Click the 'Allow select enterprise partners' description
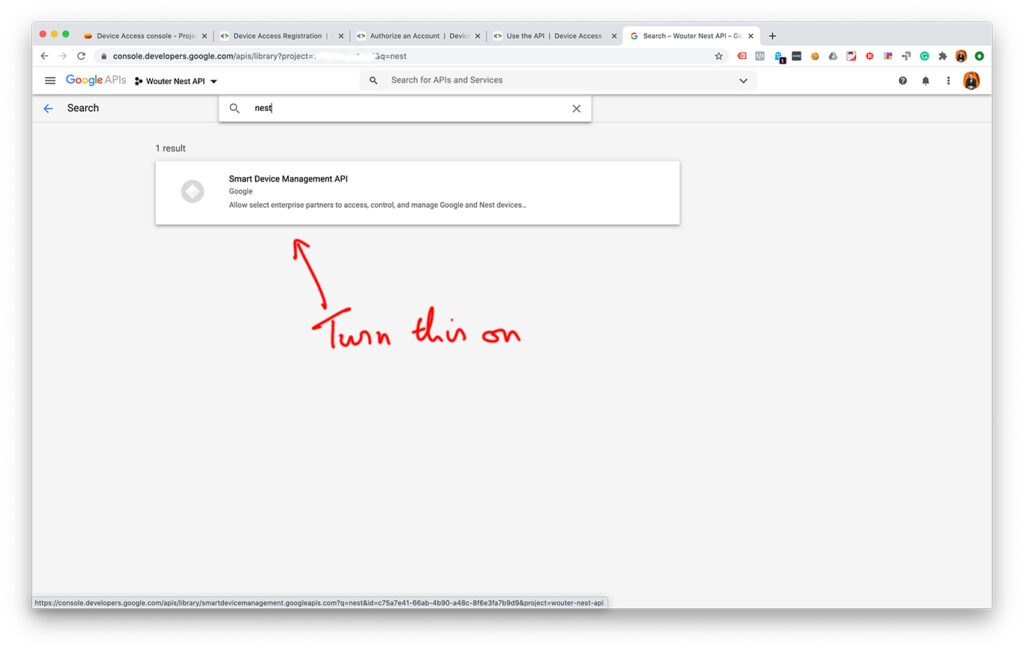Viewport: 1024px width, 651px height. [377, 205]
